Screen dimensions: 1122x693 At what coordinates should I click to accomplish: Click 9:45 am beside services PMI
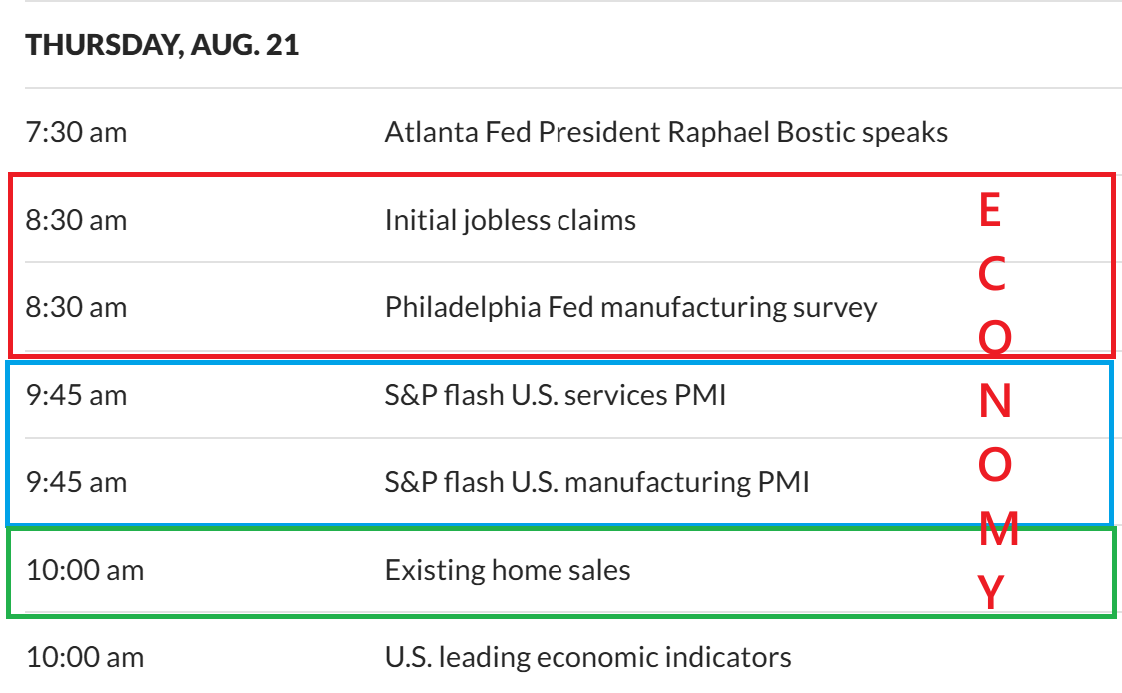[x=77, y=395]
